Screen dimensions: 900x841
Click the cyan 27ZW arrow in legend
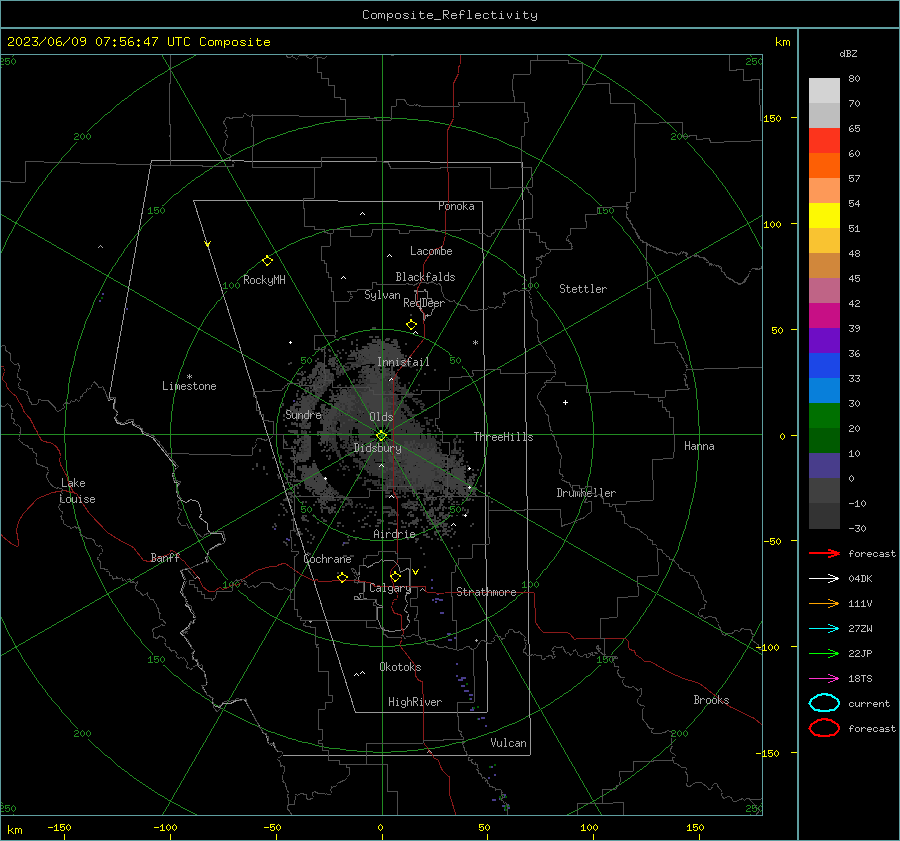[x=824, y=629]
